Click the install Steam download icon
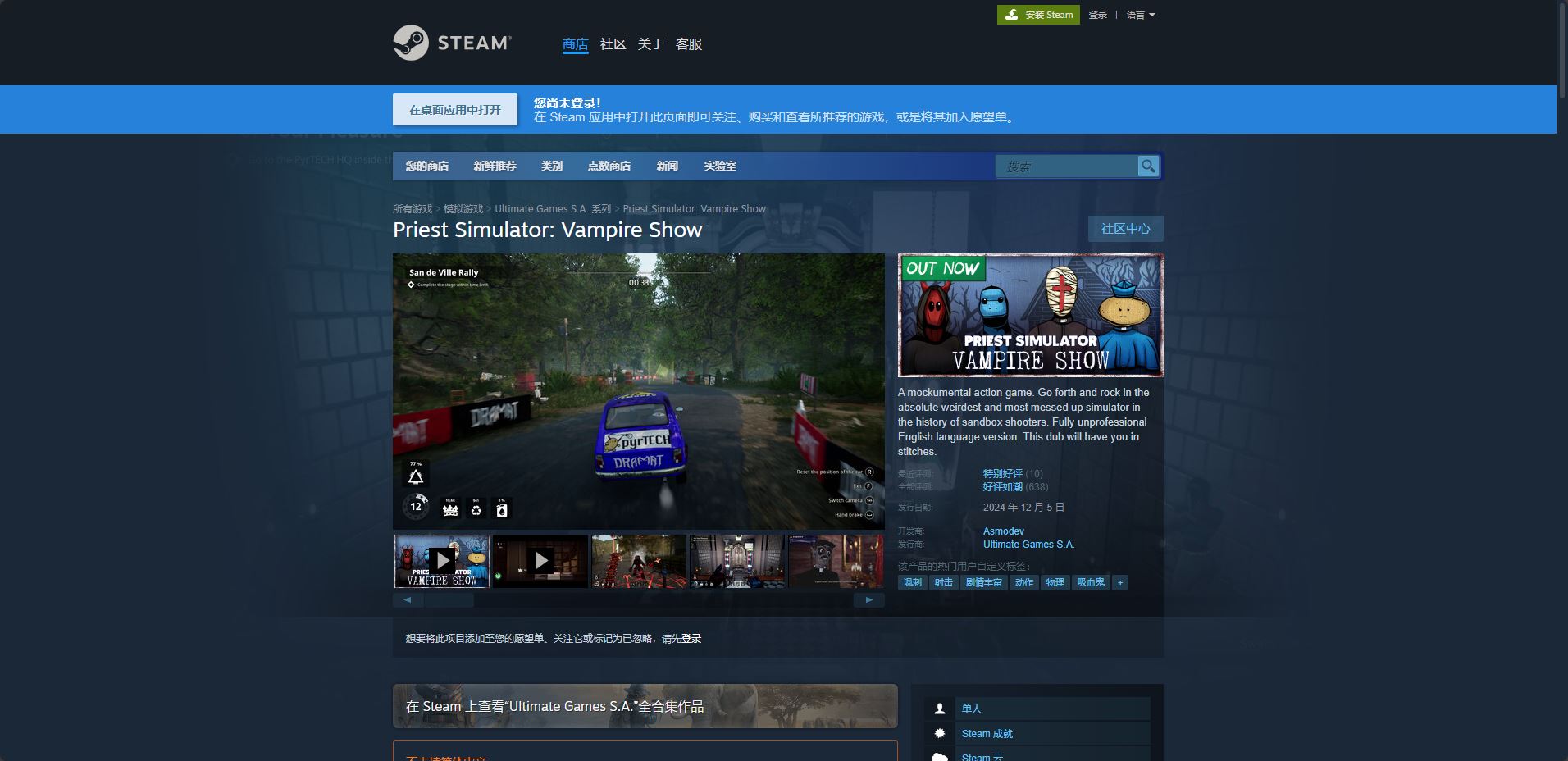 pos(1012,15)
